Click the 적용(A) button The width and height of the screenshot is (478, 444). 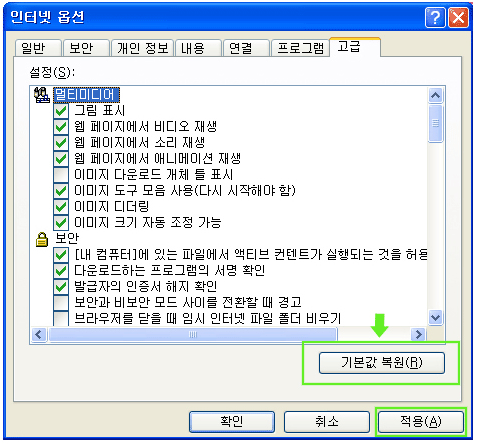[x=421, y=422]
